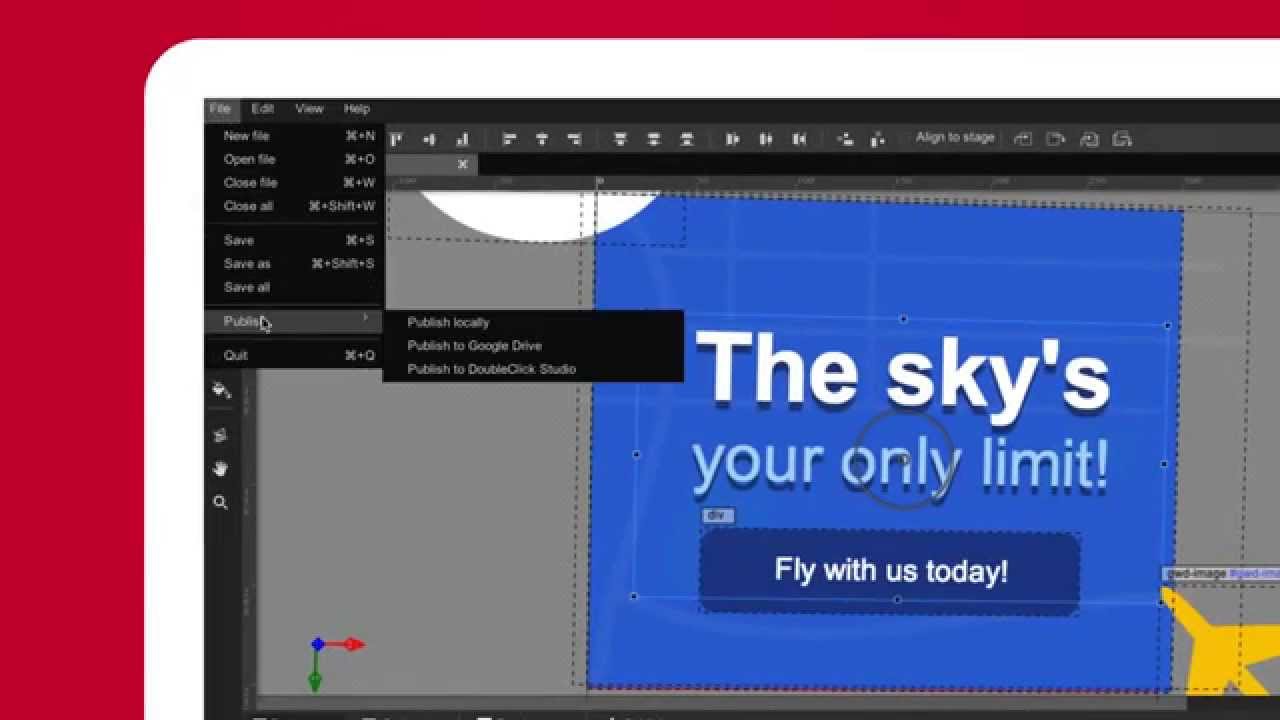The image size is (1280, 720).
Task: Click the third arrange-order icon after Align to stage
Action: (1089, 139)
